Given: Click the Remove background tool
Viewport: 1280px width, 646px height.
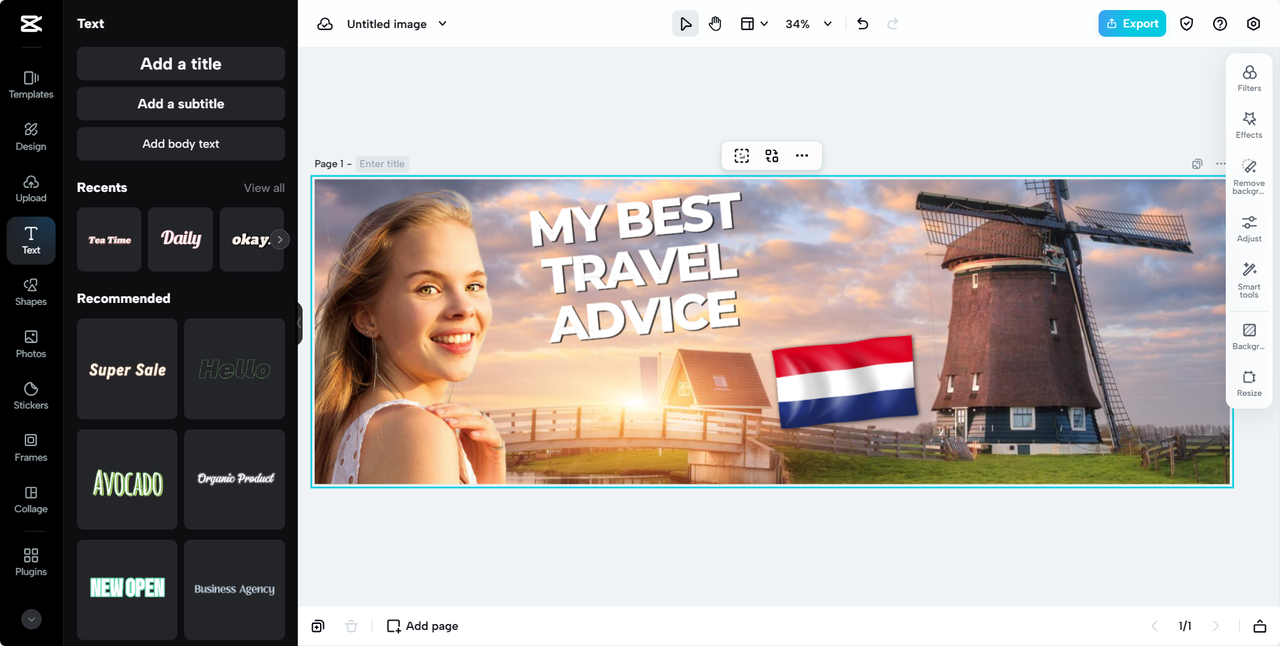Looking at the screenshot, I should (1249, 173).
